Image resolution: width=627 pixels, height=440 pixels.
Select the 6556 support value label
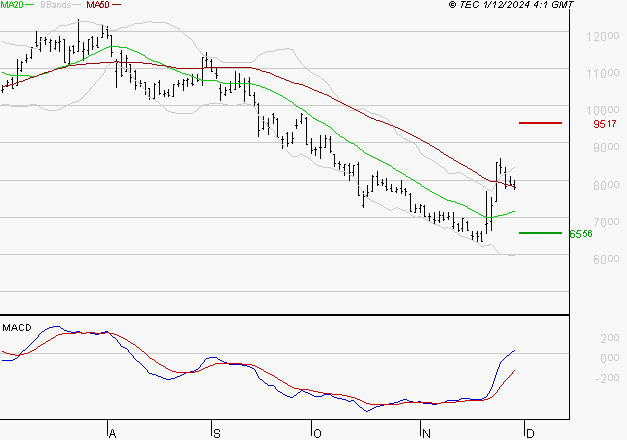tap(582, 234)
